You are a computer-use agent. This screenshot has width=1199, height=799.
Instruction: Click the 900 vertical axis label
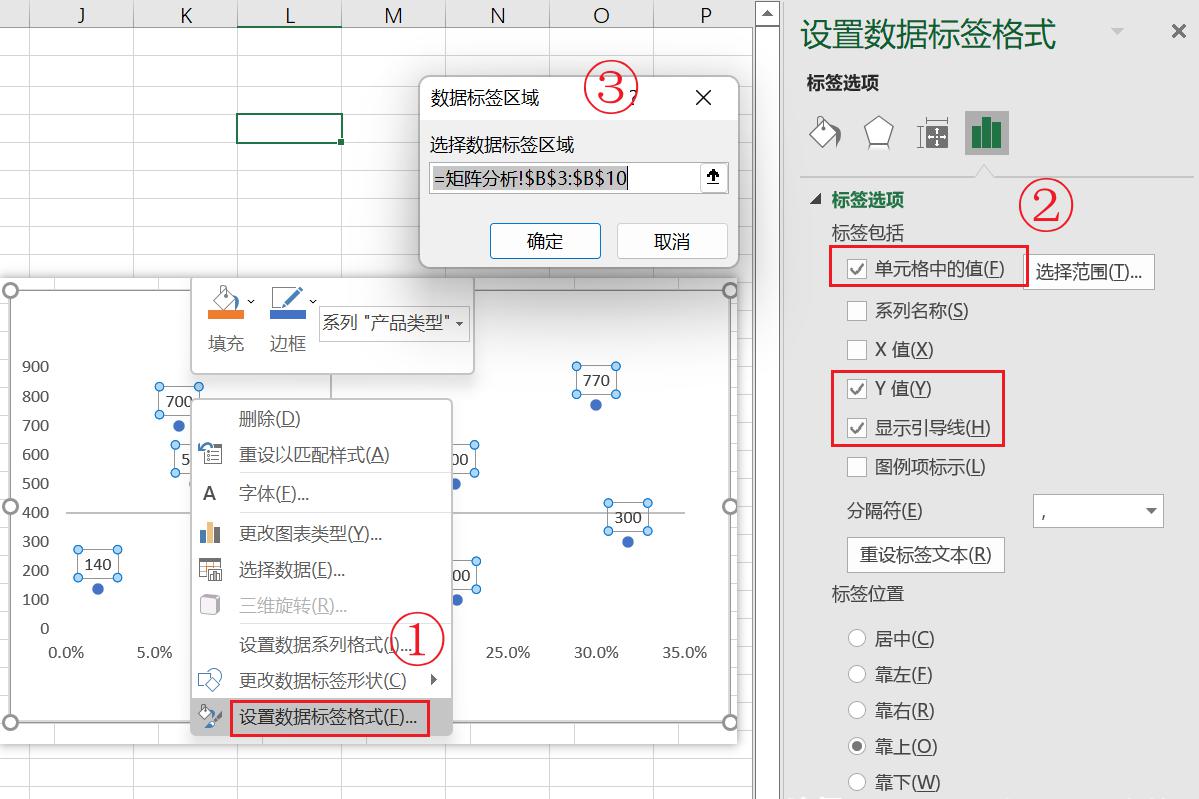tap(35, 366)
